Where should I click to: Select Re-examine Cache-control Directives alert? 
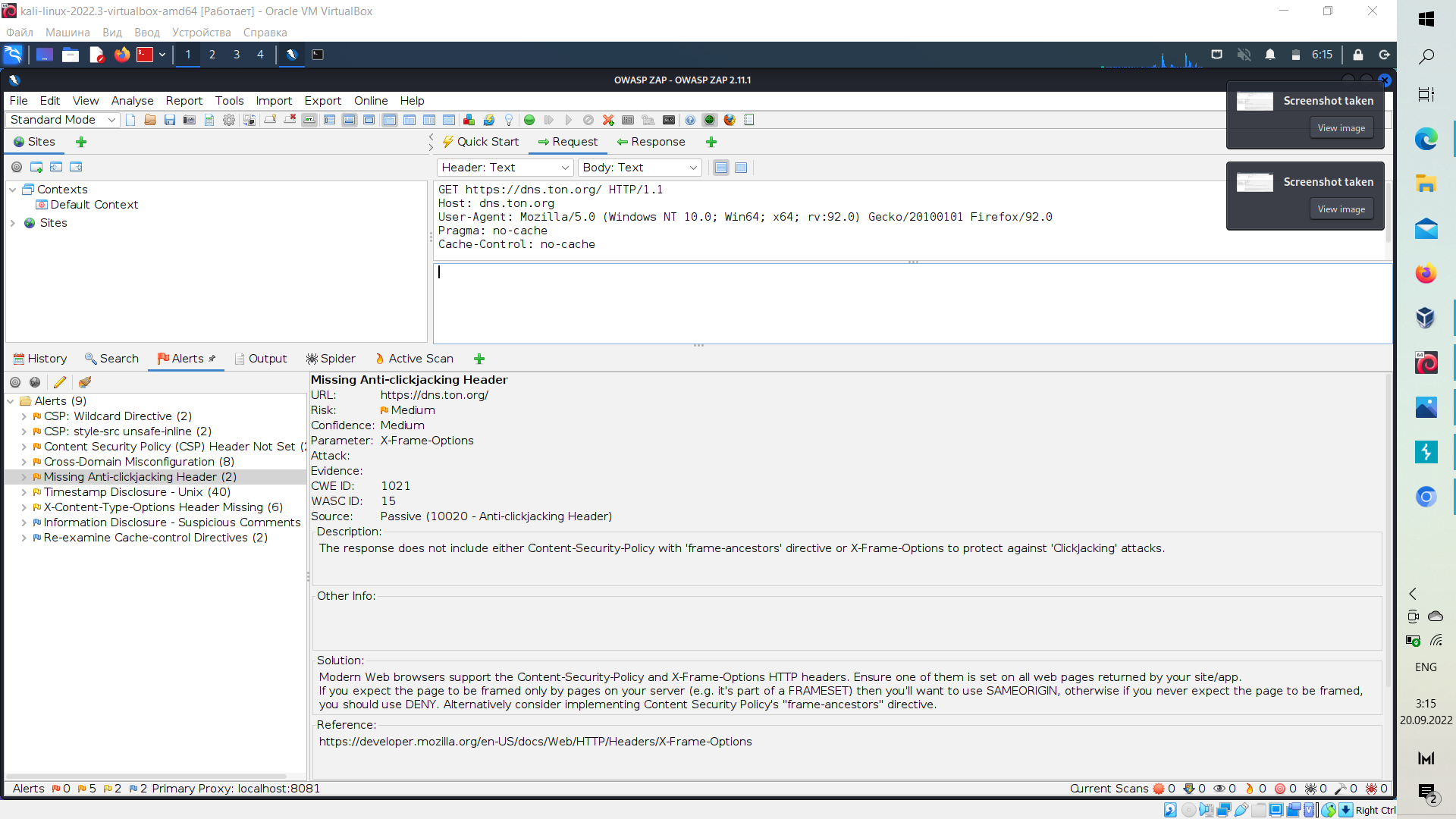pos(155,538)
